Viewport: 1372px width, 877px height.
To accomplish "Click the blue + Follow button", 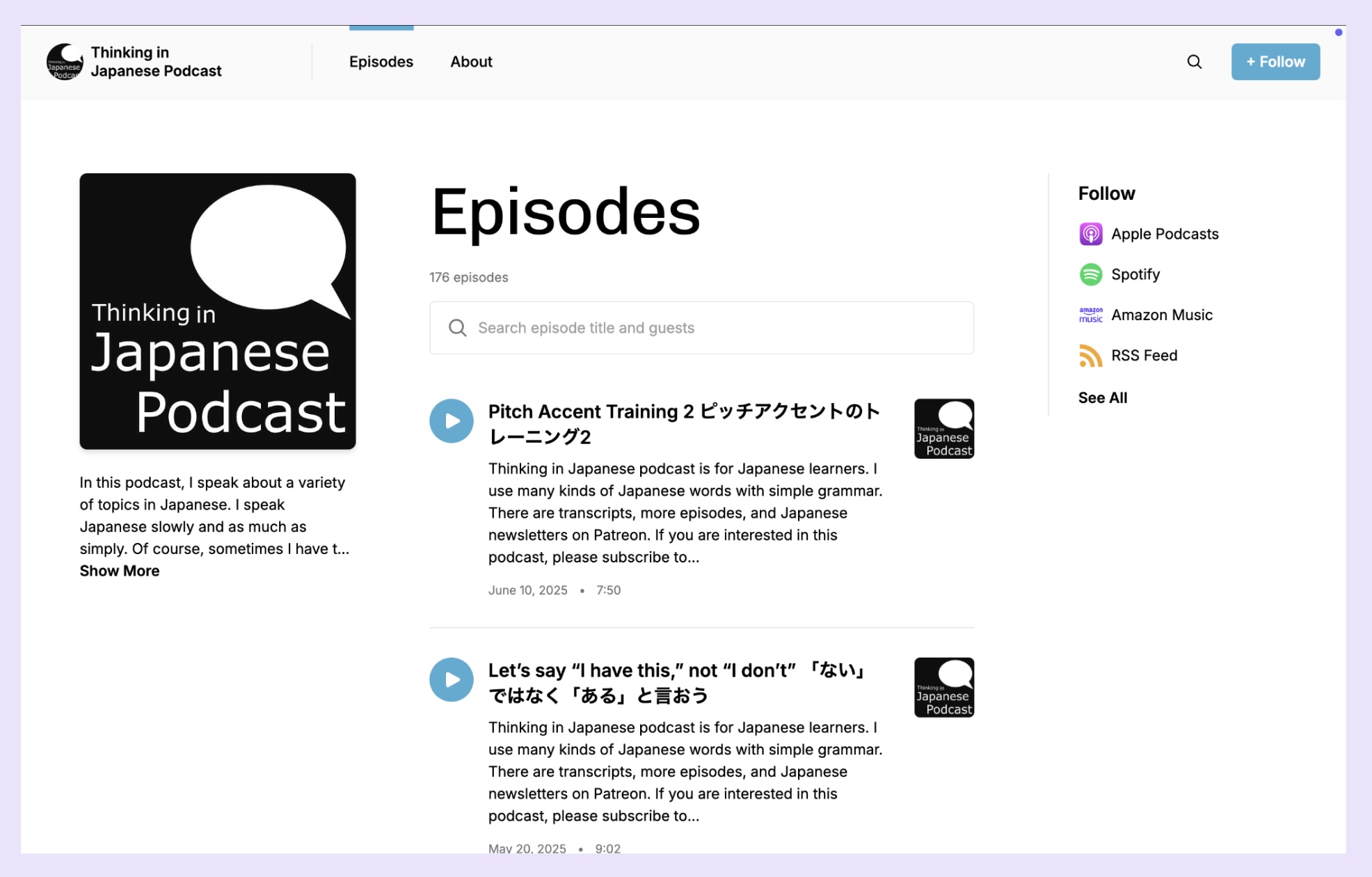I will tap(1275, 62).
